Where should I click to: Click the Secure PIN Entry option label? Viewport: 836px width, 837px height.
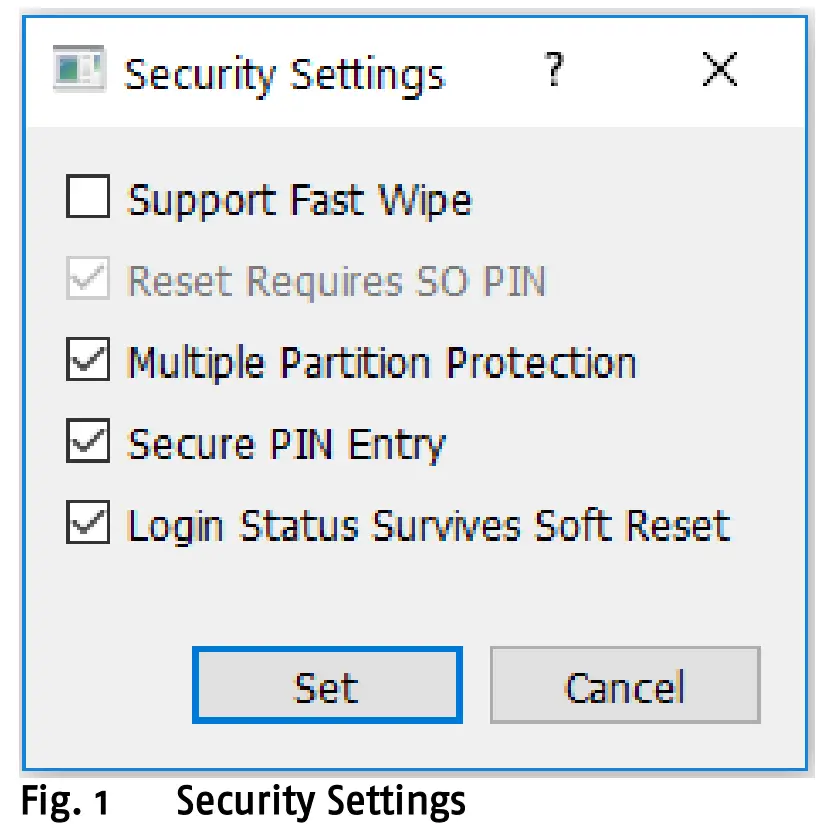[x=286, y=442]
